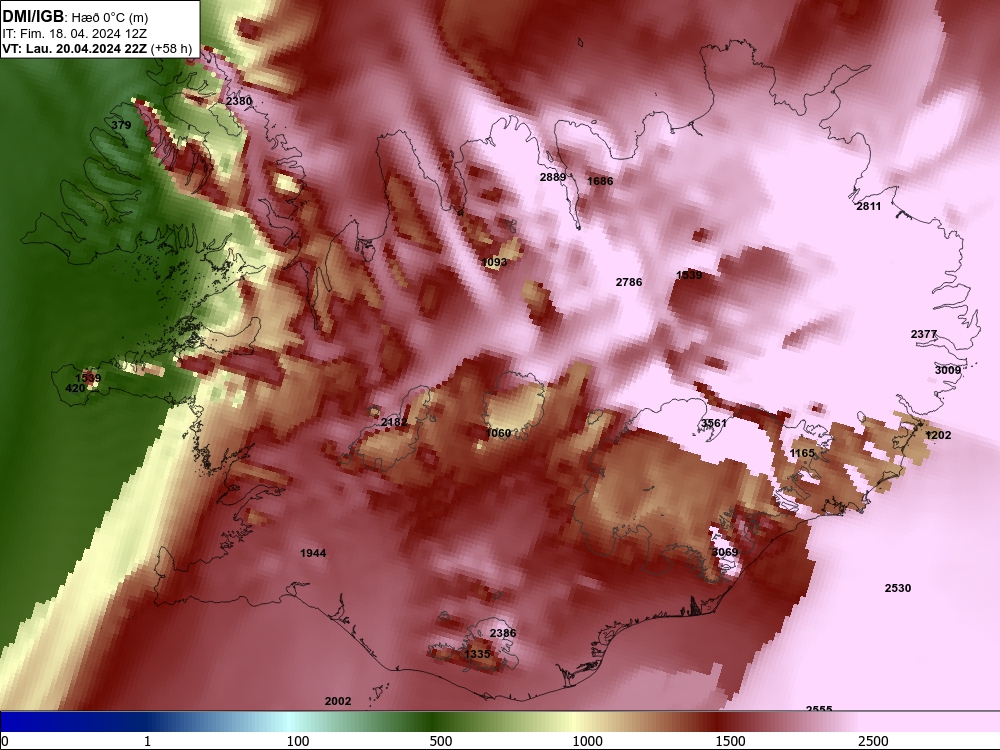Click the 'Hæð 0°C (m)' parameter label
1000x750 pixels.
click(109, 17)
